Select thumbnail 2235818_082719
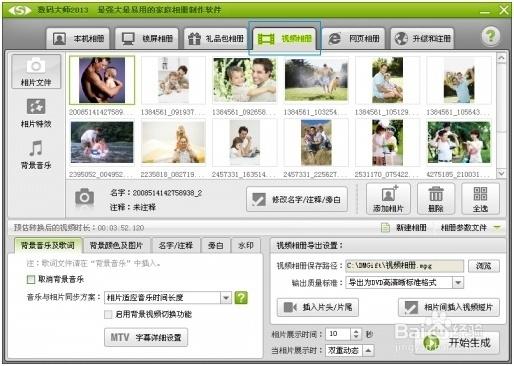514x366 pixels. 173,143
